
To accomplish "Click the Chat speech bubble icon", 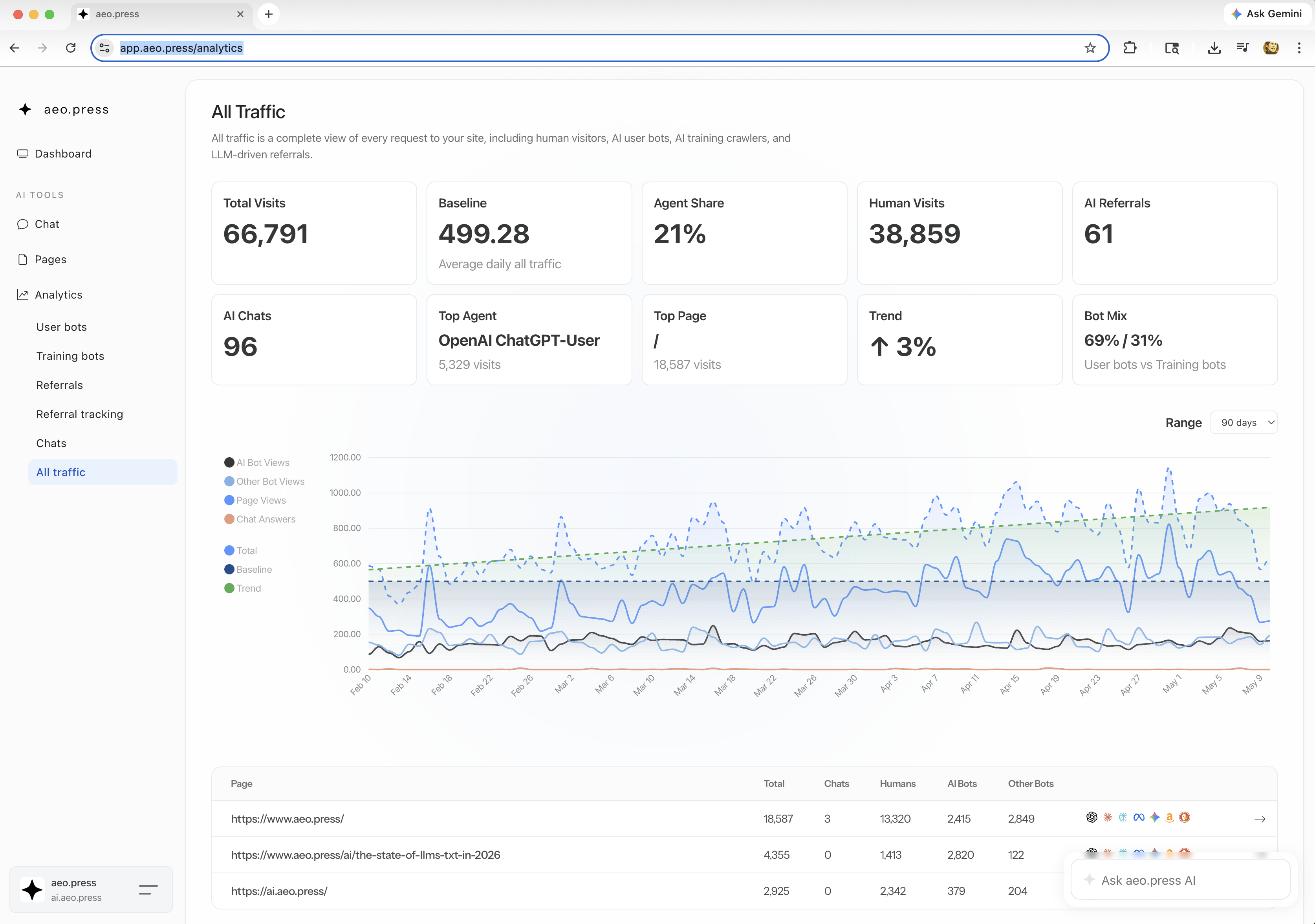I will pyautogui.click(x=23, y=224).
